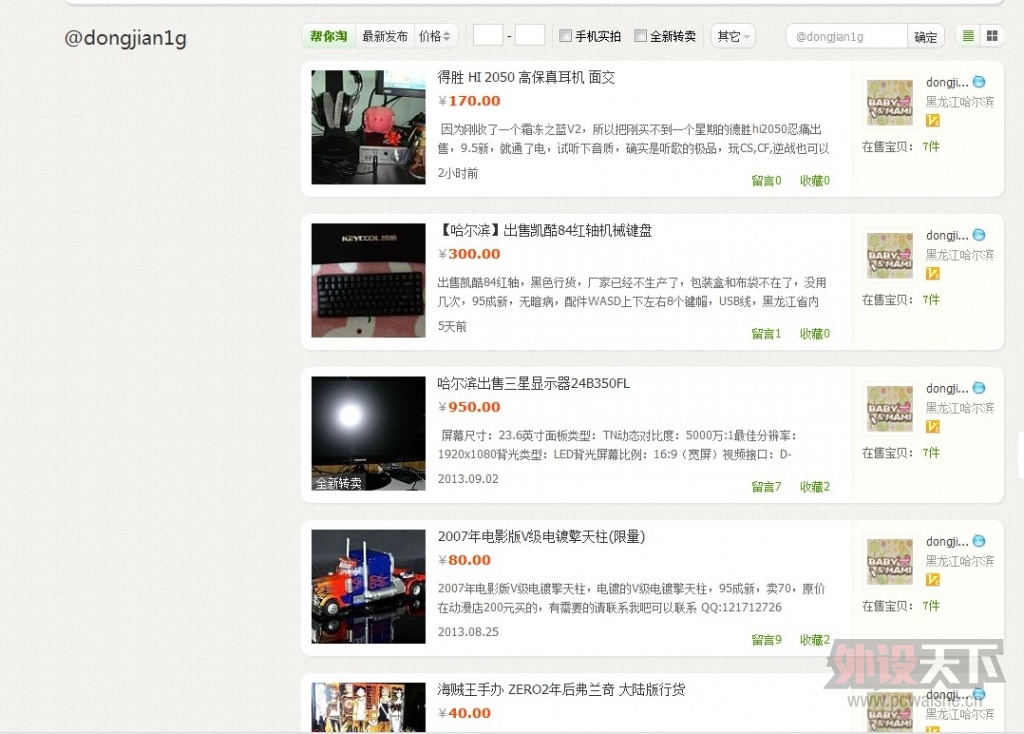
Task: Click price ¥950.00
Action: (469, 407)
